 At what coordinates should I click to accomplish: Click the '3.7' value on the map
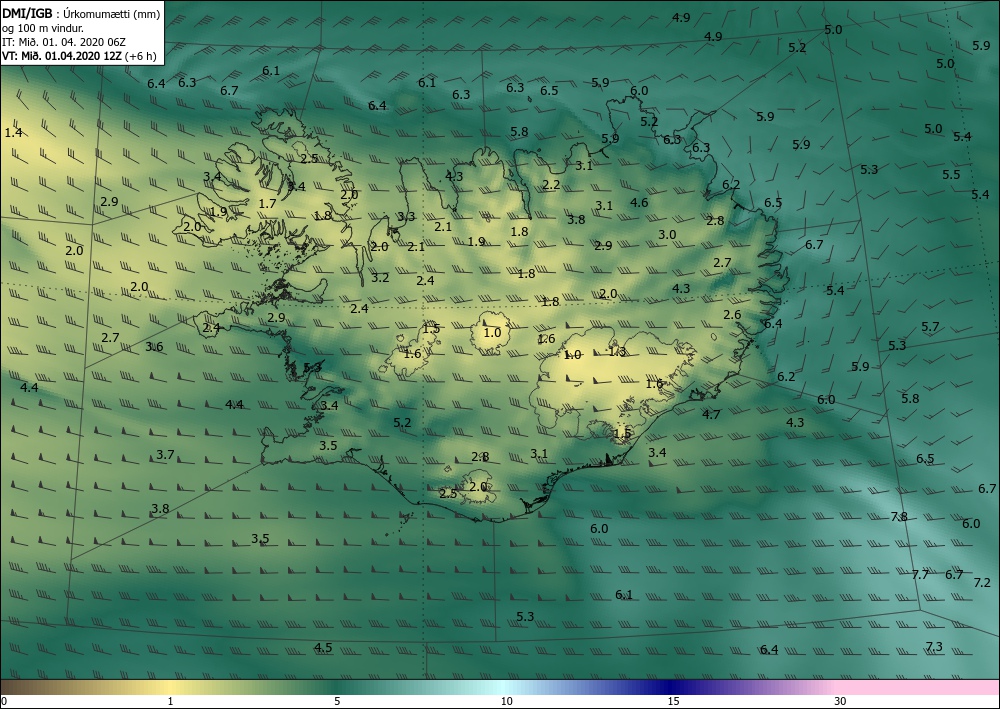pyautogui.click(x=165, y=455)
